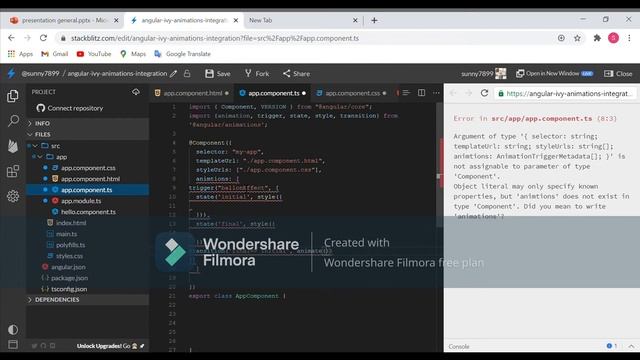Switch to New Tab browser tab
The image size is (640, 360).
click(302, 20)
